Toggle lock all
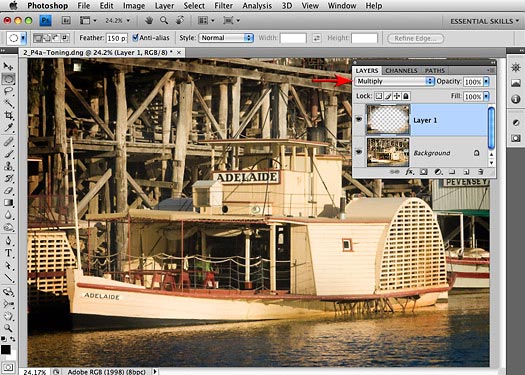This screenshot has height=375, width=525. (405, 96)
